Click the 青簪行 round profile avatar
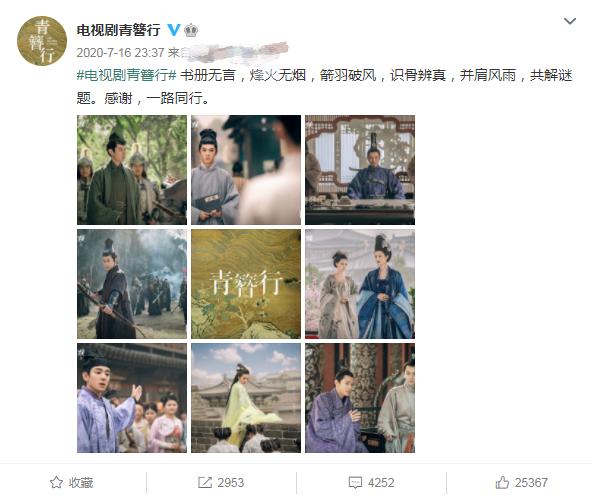Image resolution: width=592 pixels, height=498 pixels. pyautogui.click(x=42, y=41)
